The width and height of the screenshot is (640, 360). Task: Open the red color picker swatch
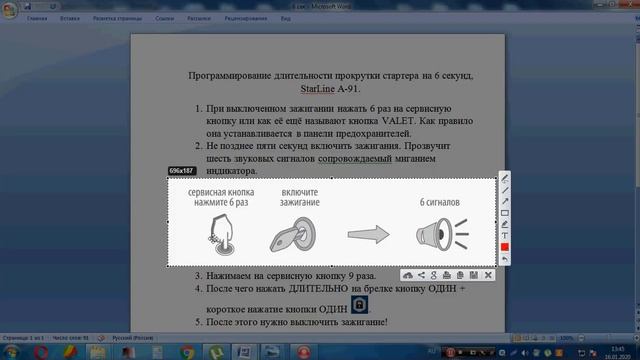coord(504,247)
